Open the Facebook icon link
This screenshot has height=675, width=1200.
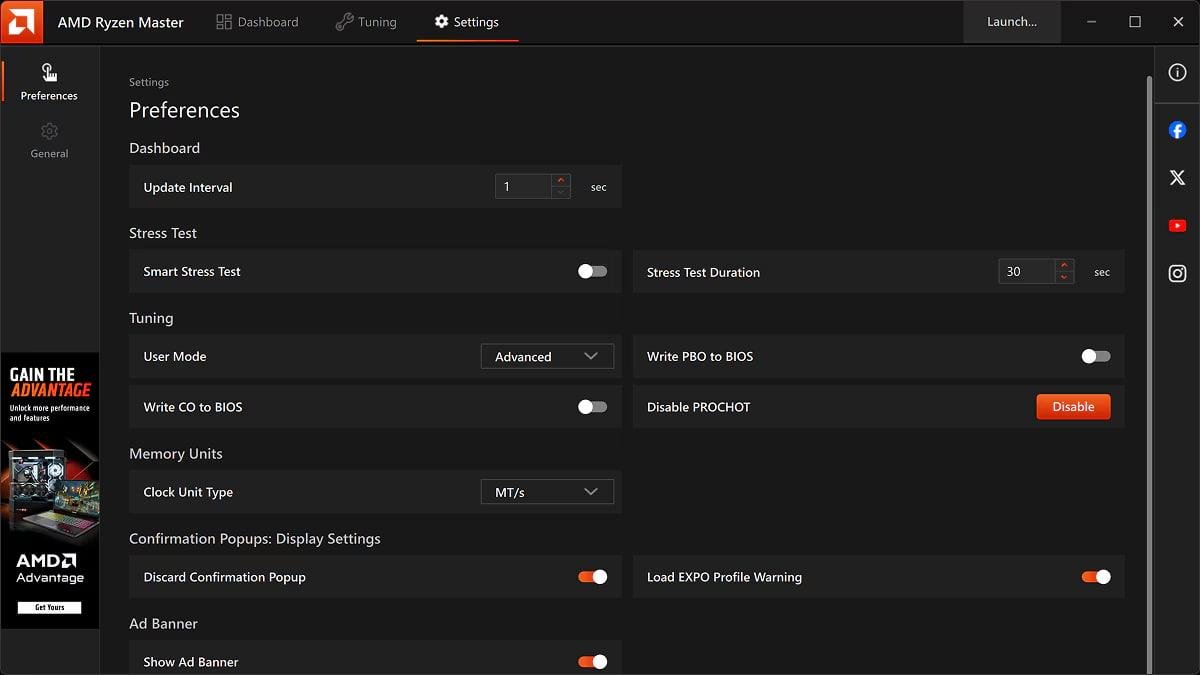click(x=1177, y=130)
